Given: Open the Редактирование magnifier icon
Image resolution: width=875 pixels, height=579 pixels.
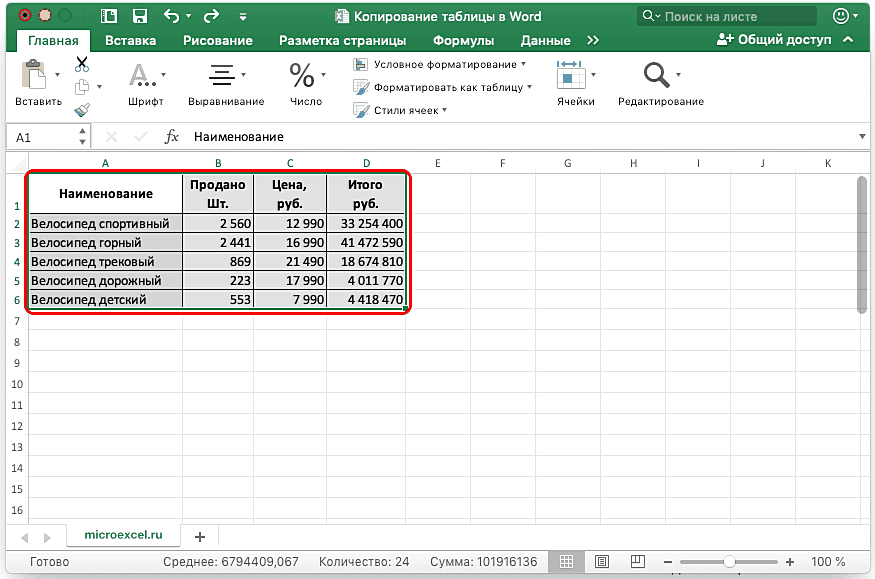Looking at the screenshot, I should (x=656, y=75).
